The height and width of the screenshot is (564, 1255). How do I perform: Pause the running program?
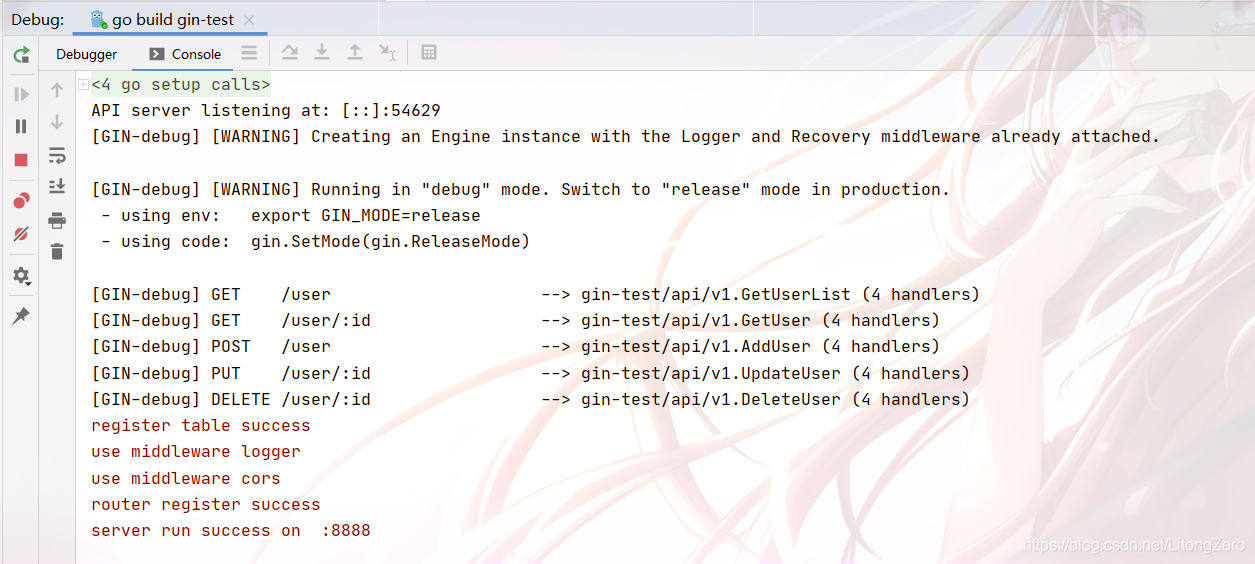(x=21, y=126)
